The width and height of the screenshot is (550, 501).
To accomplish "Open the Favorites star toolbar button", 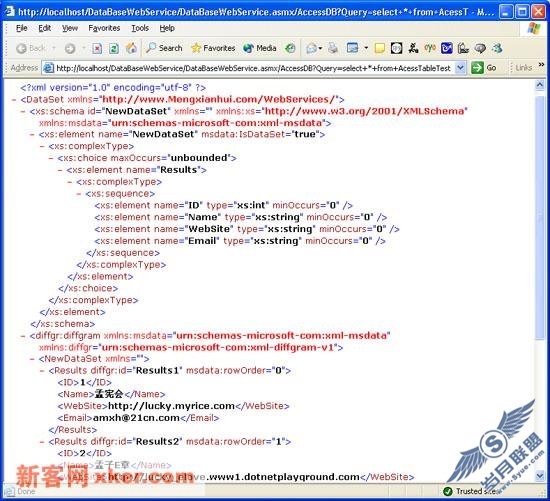I will pos(213,48).
